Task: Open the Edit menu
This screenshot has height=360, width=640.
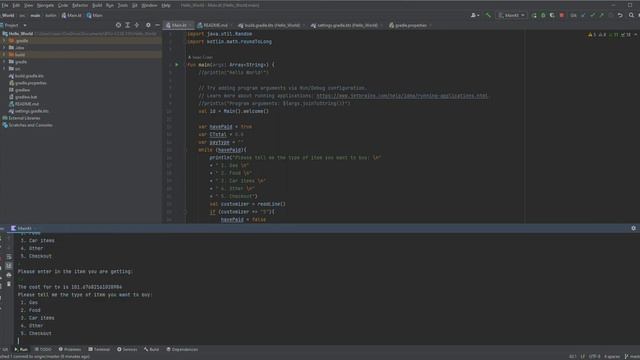Action: (x=16, y=5)
